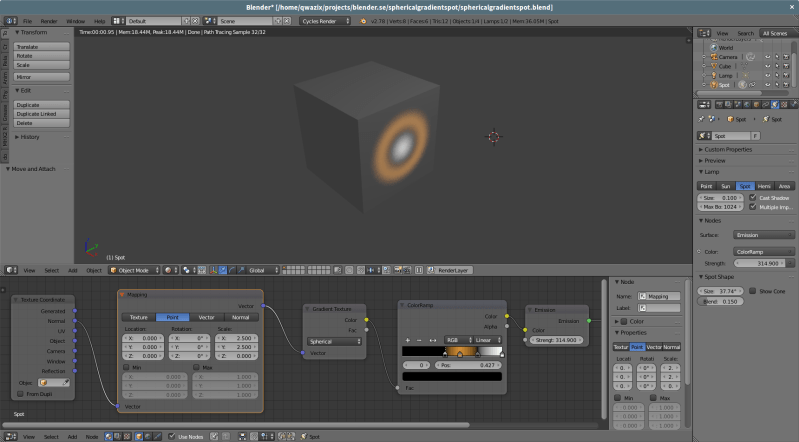This screenshot has height=442, width=799.
Task: Toggle Multiple Importance checkbox
Action: pyautogui.click(x=753, y=206)
